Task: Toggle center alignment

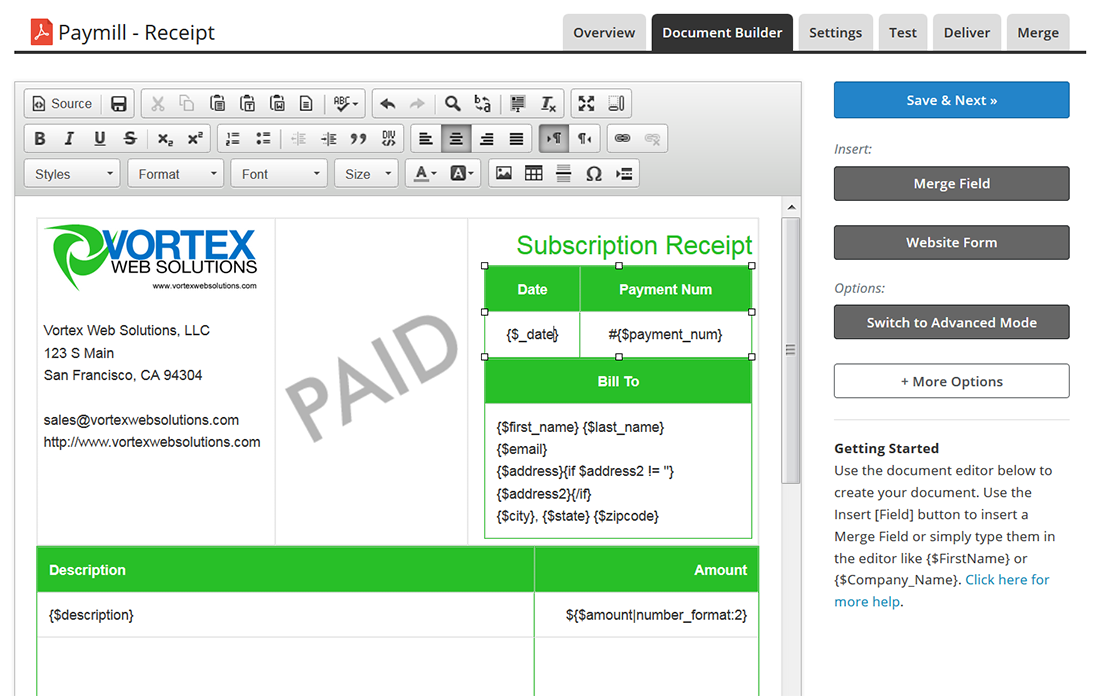Action: [456, 139]
